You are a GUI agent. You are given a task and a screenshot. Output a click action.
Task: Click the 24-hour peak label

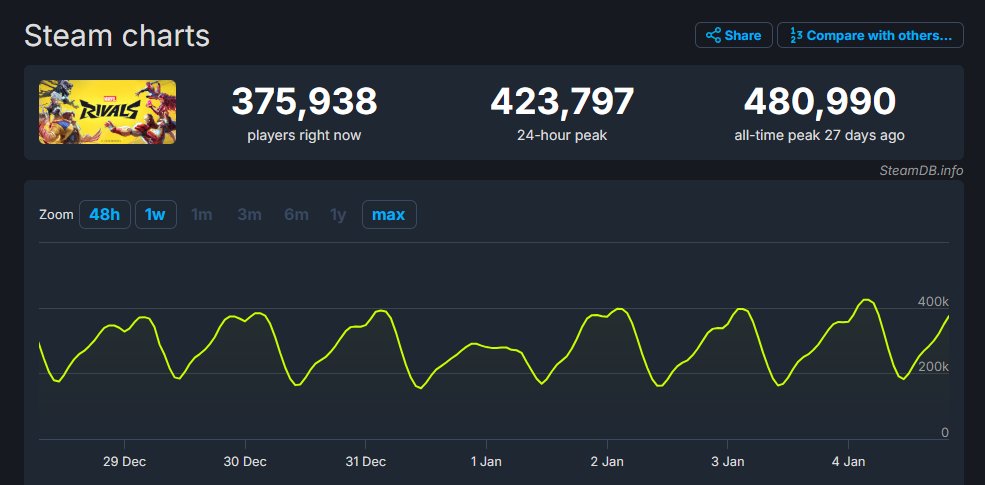(562, 135)
